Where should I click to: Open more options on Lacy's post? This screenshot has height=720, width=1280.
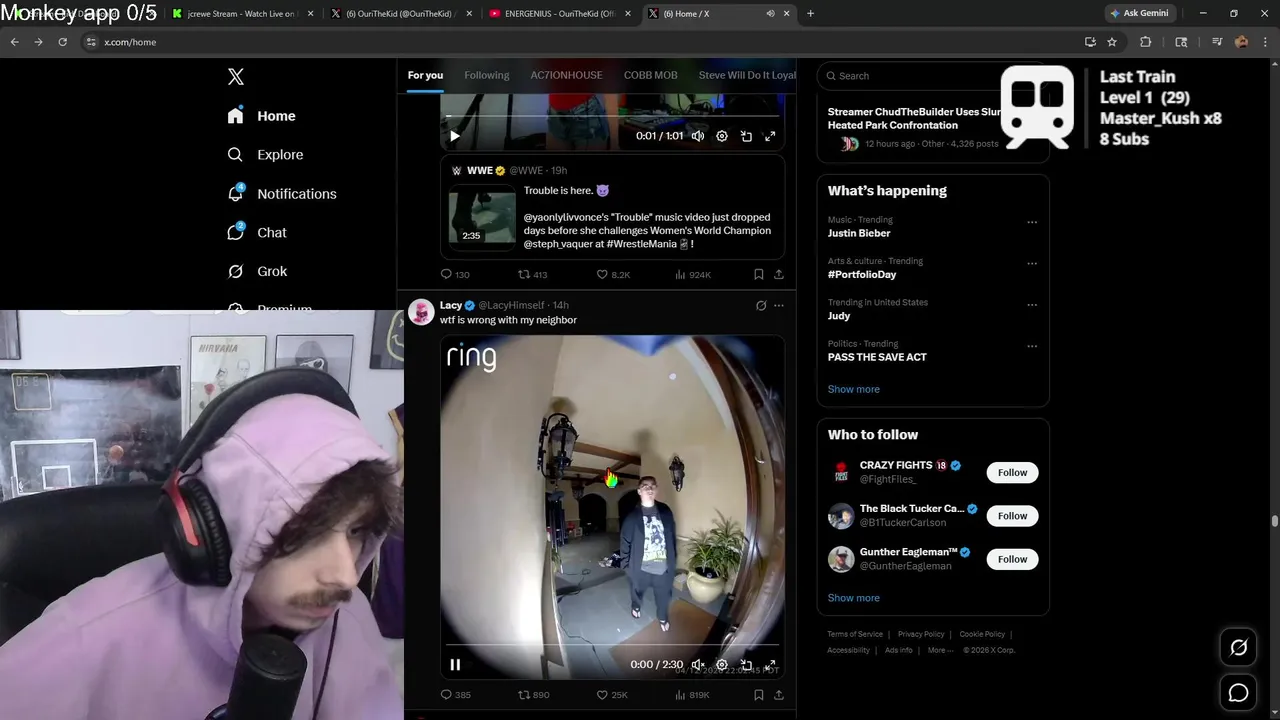(779, 306)
